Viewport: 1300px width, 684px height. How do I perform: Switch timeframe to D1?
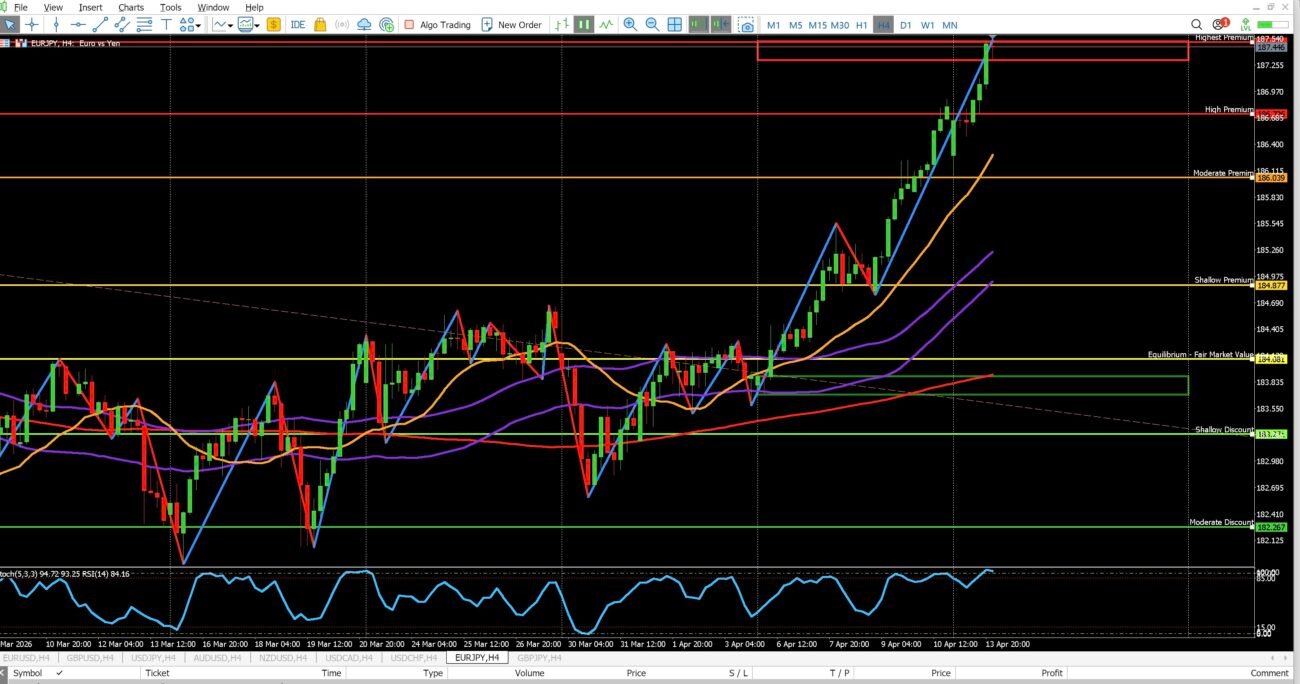click(905, 25)
